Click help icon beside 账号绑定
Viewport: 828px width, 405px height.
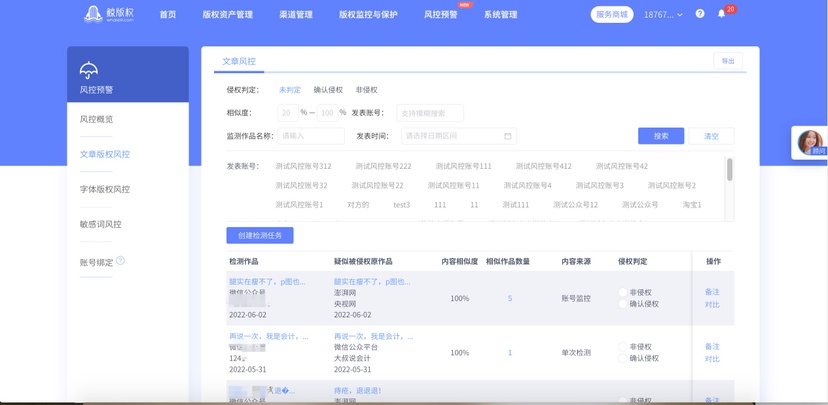click(120, 260)
